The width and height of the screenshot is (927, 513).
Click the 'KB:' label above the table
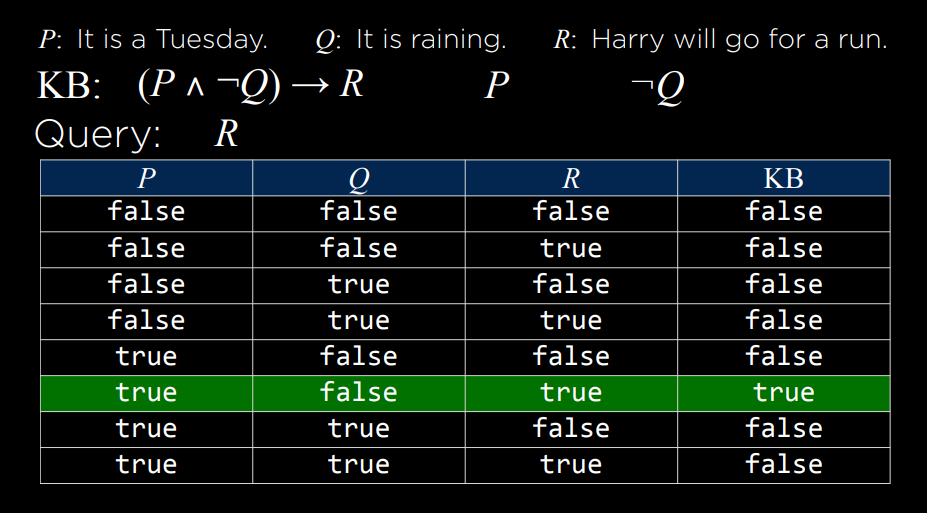pos(69,87)
